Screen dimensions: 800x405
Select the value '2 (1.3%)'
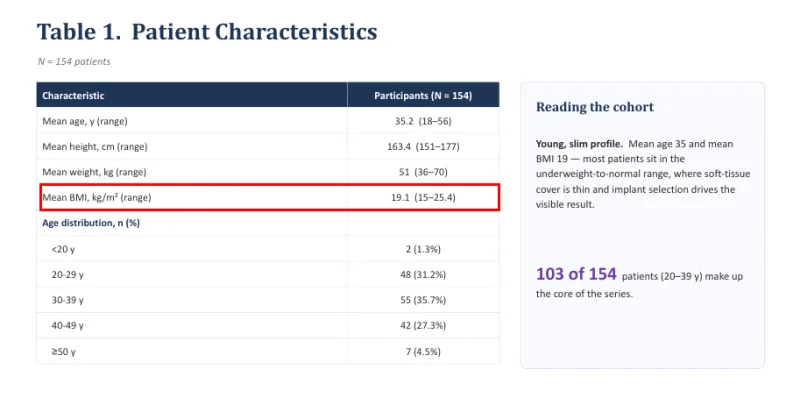[x=423, y=249]
